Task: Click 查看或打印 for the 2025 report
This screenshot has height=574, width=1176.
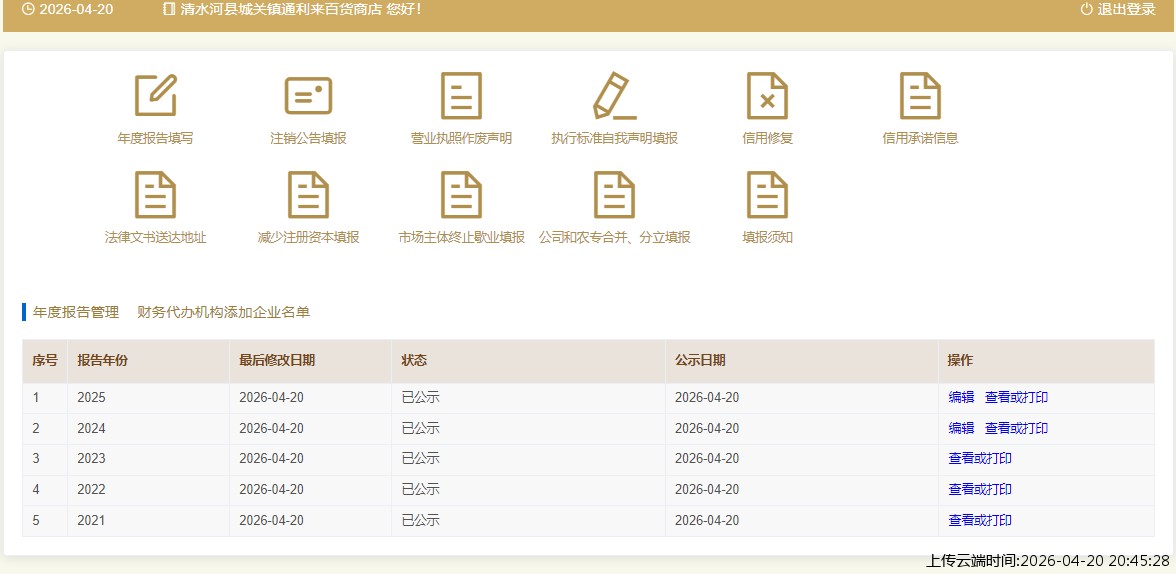Action: (x=1016, y=397)
